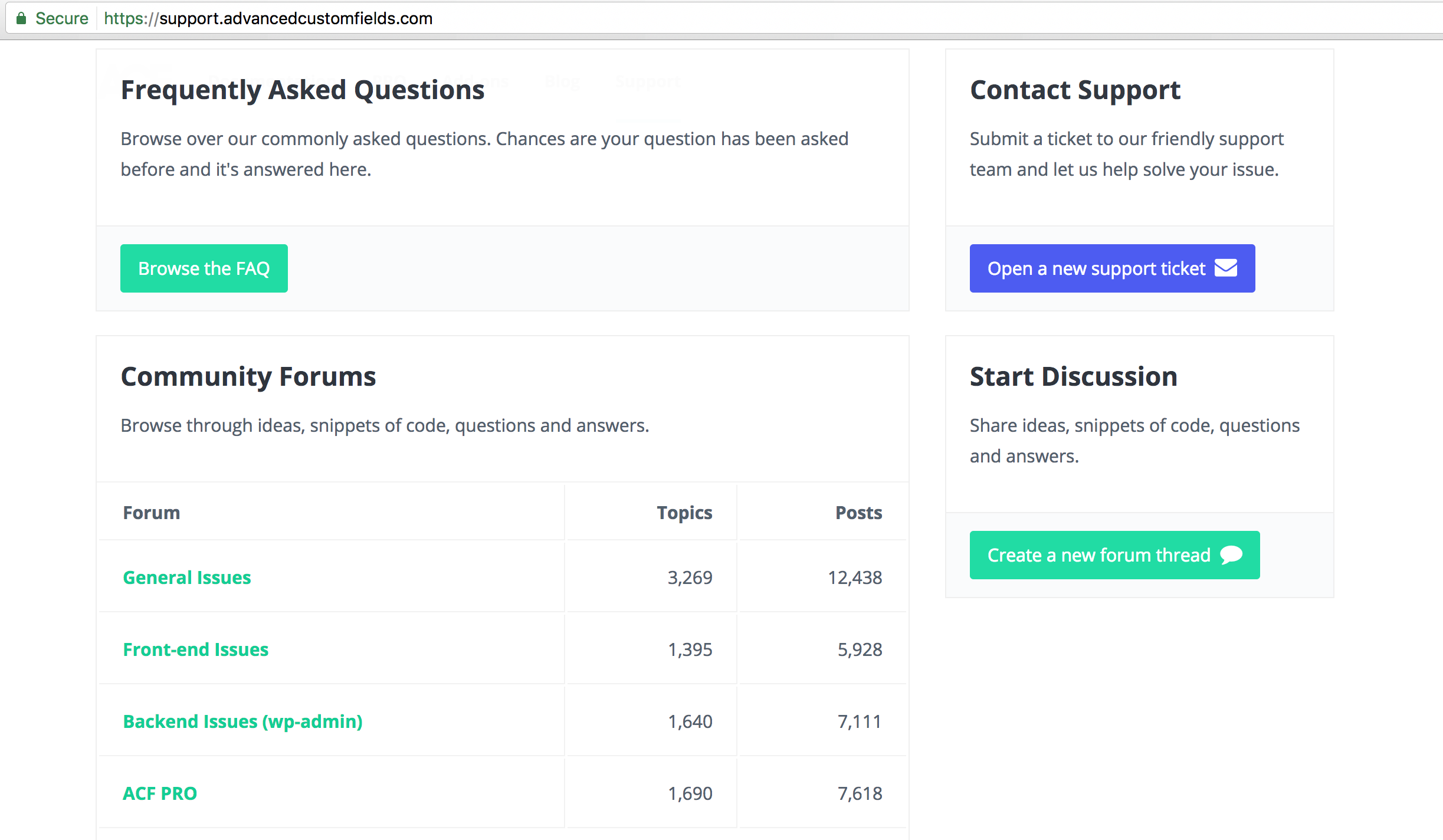Click the Community Forums heading
The height and width of the screenshot is (840, 1443).
pos(248,376)
